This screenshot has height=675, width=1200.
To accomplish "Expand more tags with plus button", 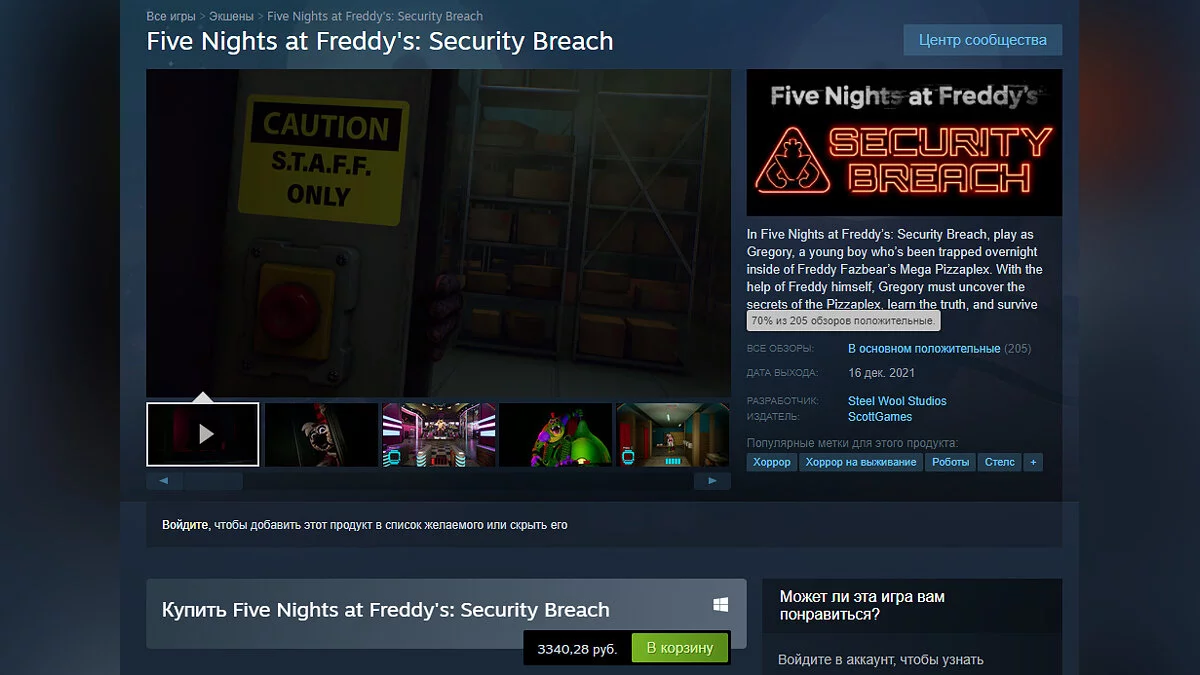I will tap(1033, 462).
